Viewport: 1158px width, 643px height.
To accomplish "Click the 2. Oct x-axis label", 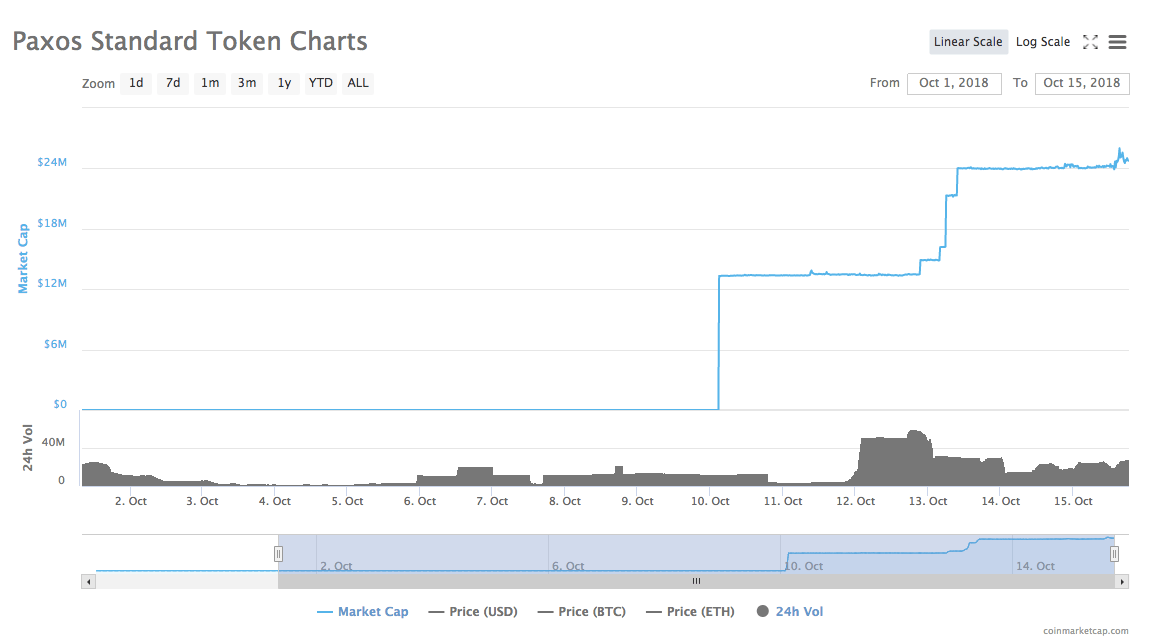I will click(x=131, y=501).
